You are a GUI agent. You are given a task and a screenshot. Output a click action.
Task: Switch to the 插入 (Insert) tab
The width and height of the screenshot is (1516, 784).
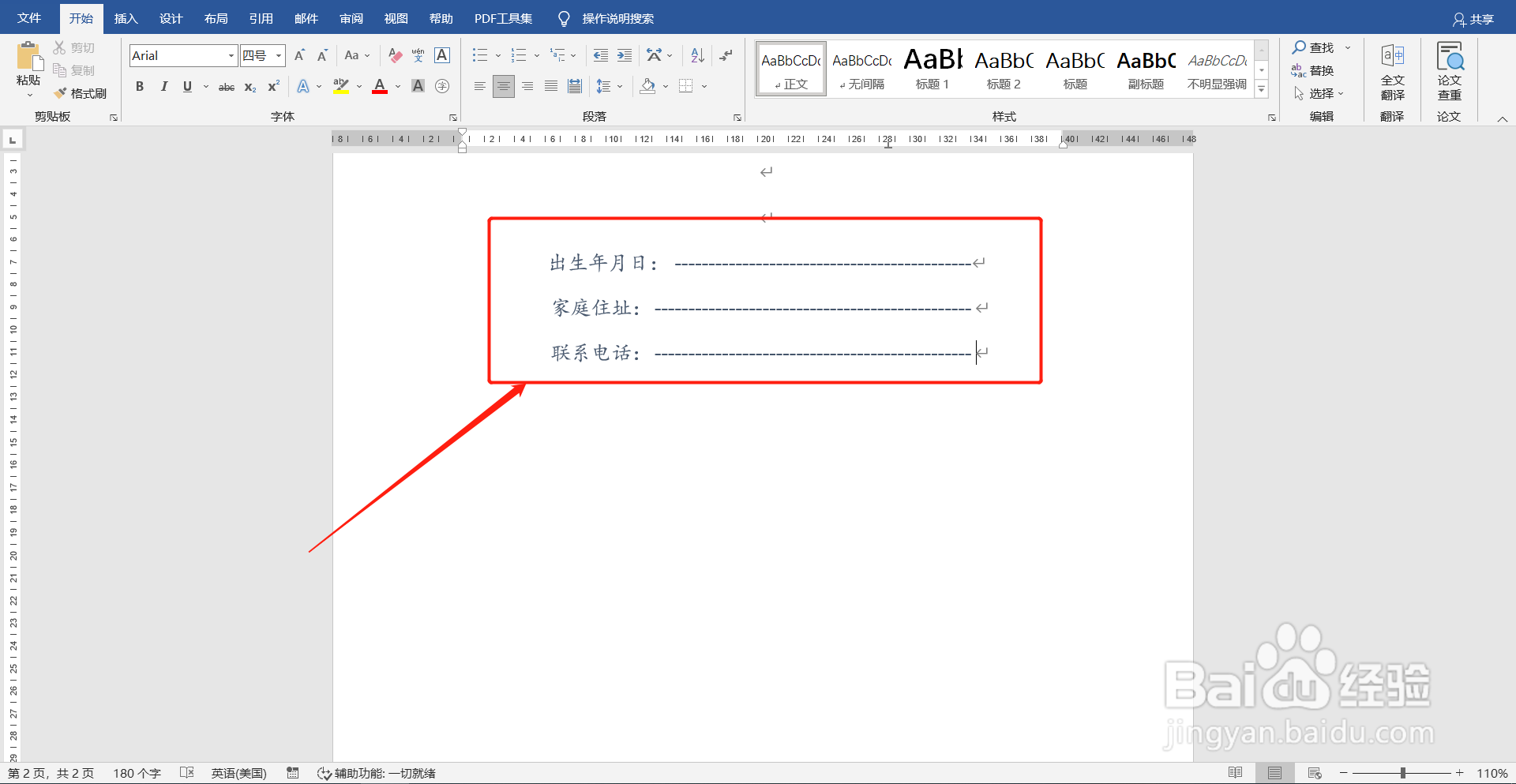point(126,18)
